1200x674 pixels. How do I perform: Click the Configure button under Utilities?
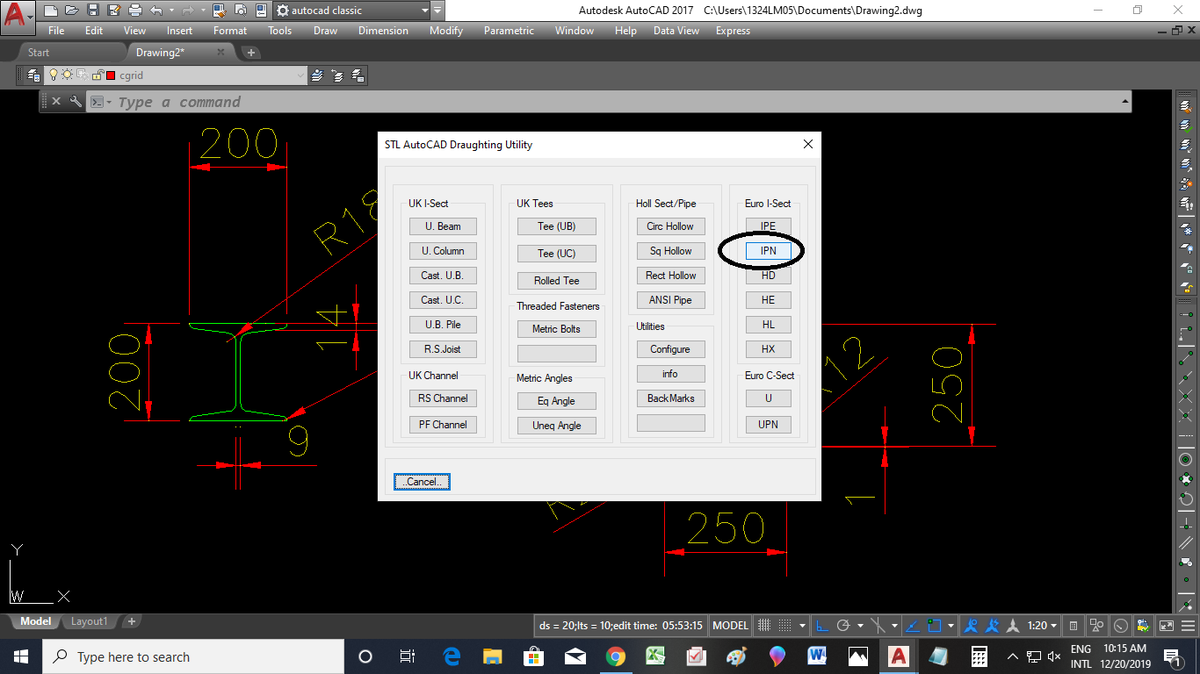click(x=670, y=349)
